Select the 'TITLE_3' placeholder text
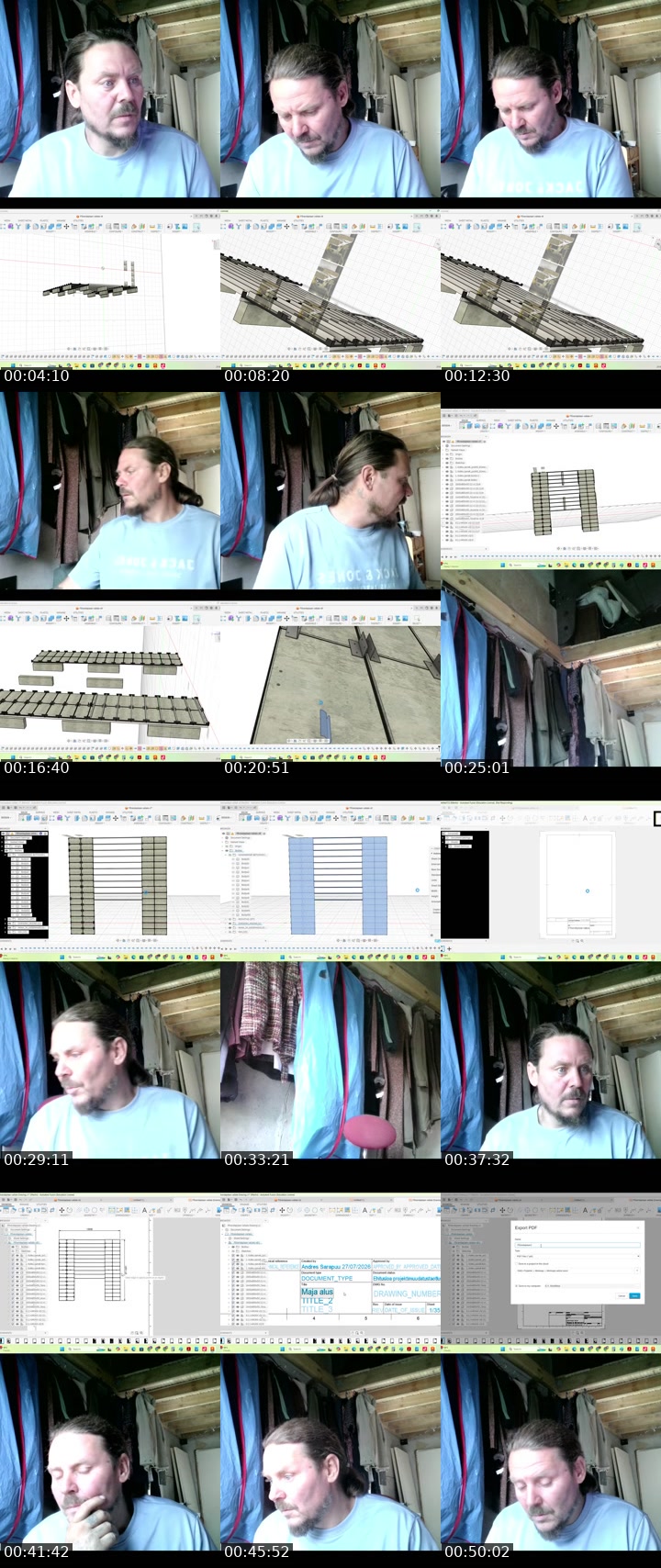 click(x=317, y=1309)
